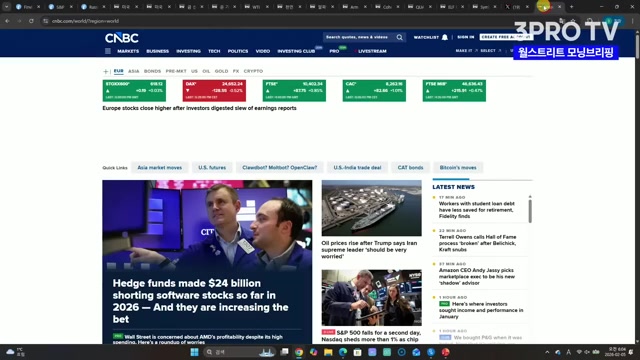The image size is (640, 360).
Task: Click the Latest News list scrollbar
Action: [530, 211]
